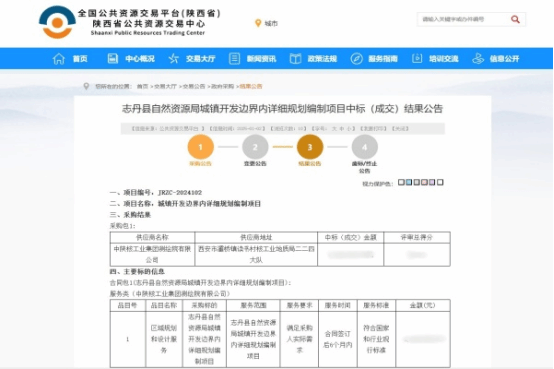
Task: Click the 我要打印 print link
Action: (x=373, y=129)
